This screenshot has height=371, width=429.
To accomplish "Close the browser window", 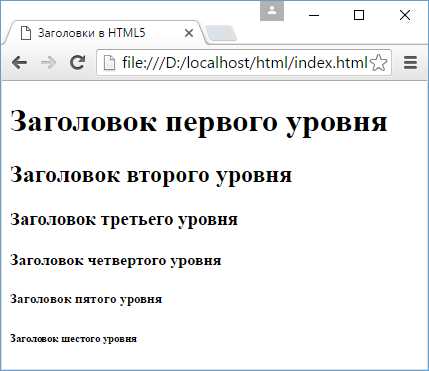I will [x=405, y=15].
